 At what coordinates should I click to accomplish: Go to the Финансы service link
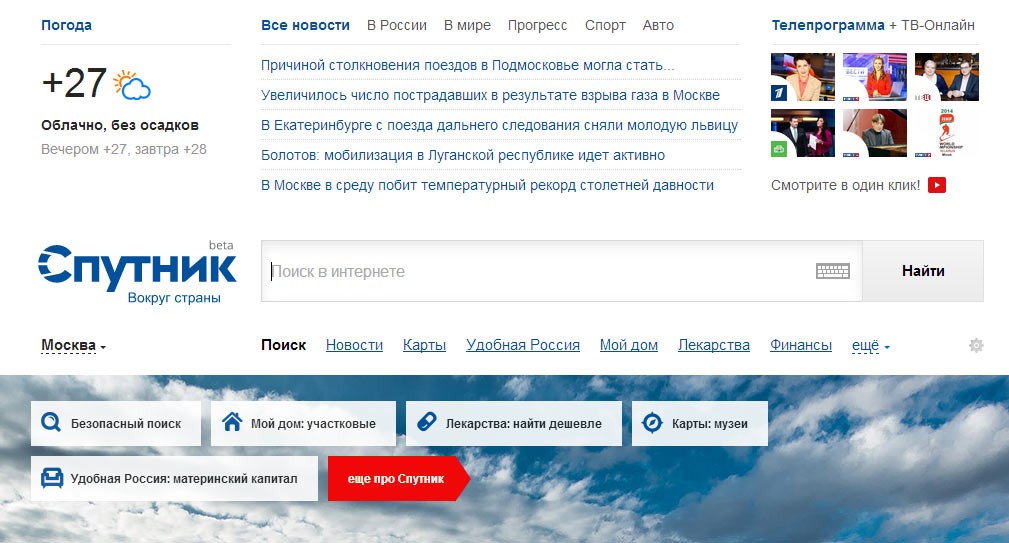point(801,345)
